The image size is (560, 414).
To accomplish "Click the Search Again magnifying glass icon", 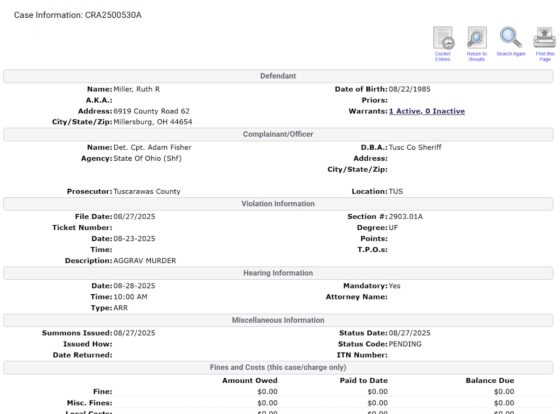I will [511, 37].
